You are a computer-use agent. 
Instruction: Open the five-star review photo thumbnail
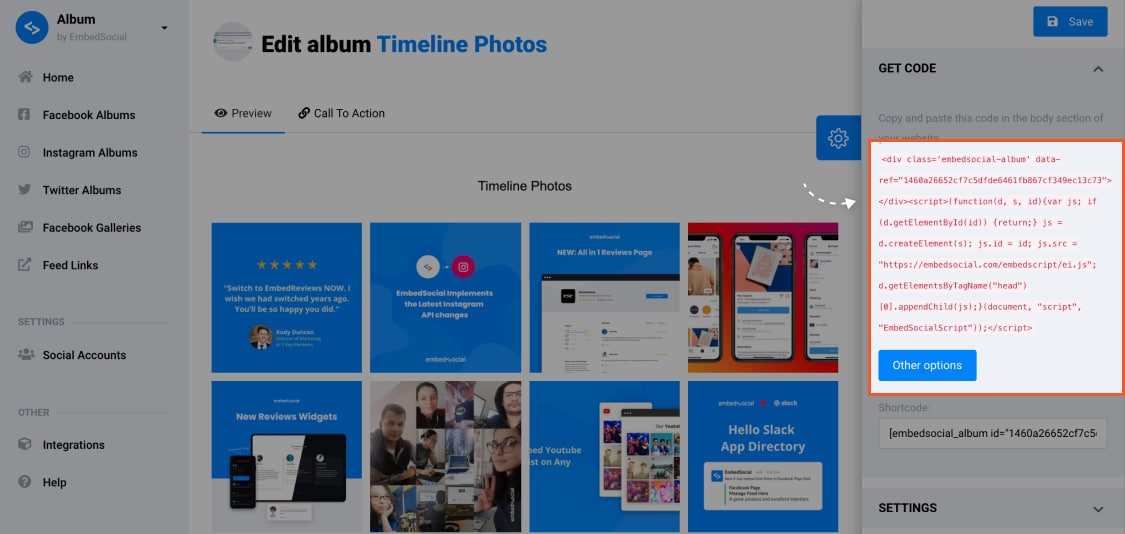287,297
